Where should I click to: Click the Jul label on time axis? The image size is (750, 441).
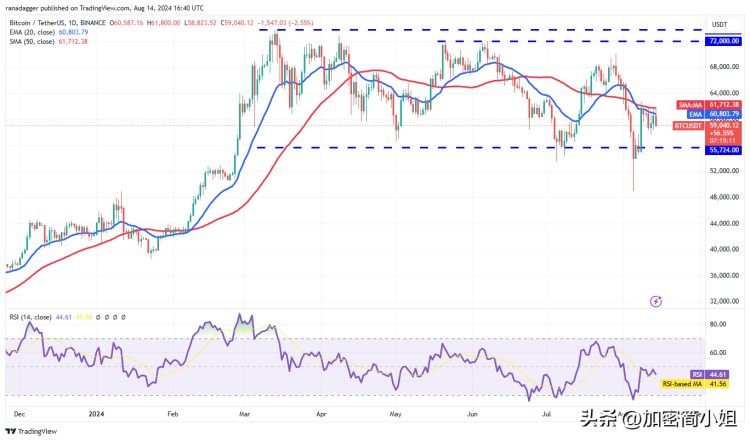pos(546,414)
